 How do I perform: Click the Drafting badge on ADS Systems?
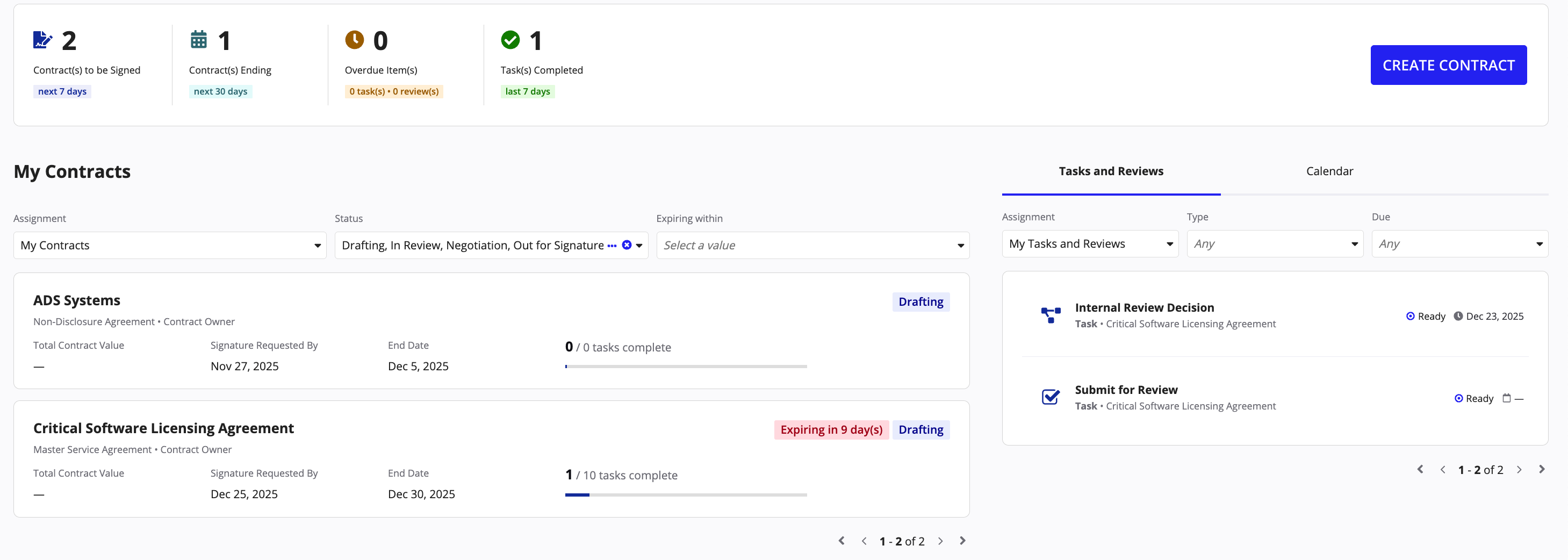pyautogui.click(x=921, y=302)
